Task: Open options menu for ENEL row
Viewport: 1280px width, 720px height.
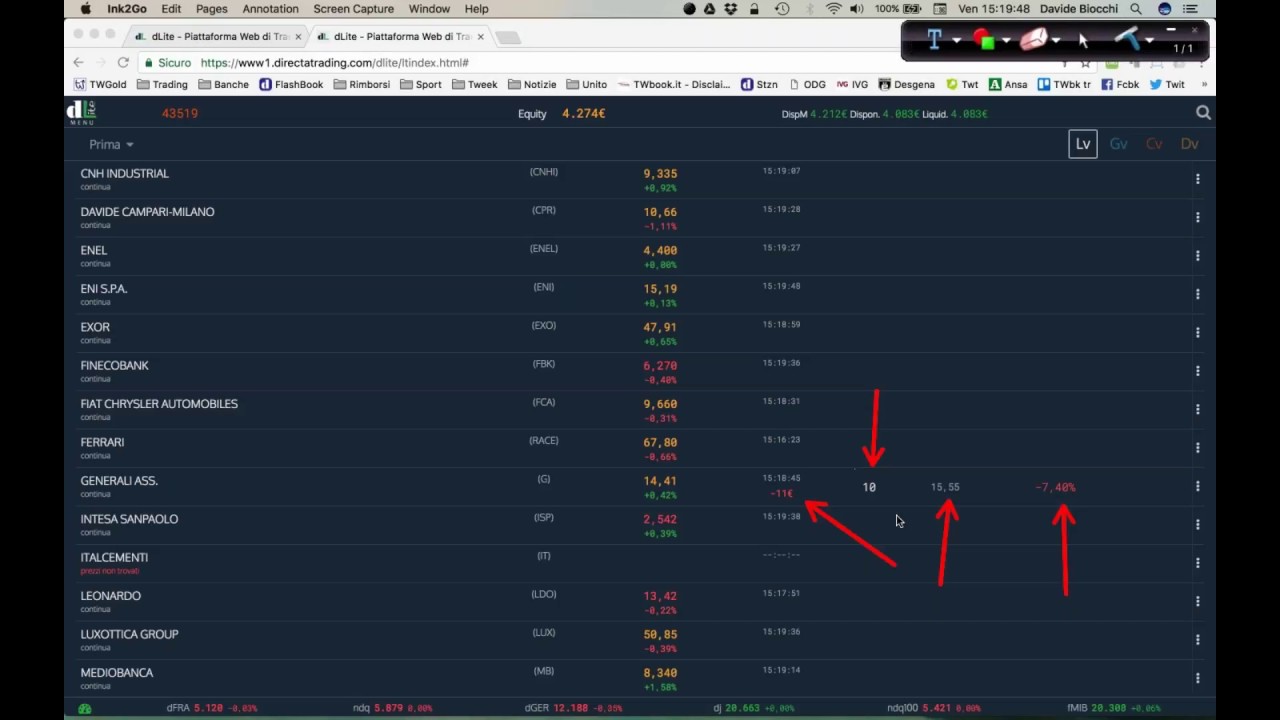Action: coord(1197,256)
